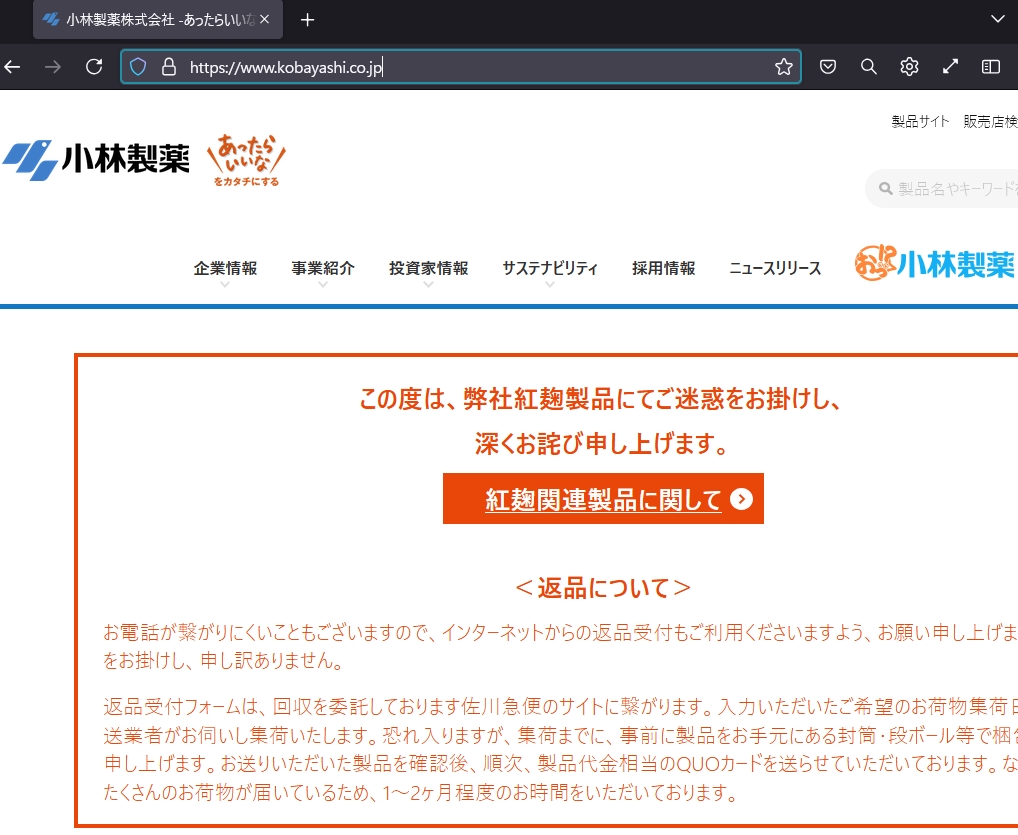Expand the 事業紹介 menu
The image size is (1018, 835).
323,268
